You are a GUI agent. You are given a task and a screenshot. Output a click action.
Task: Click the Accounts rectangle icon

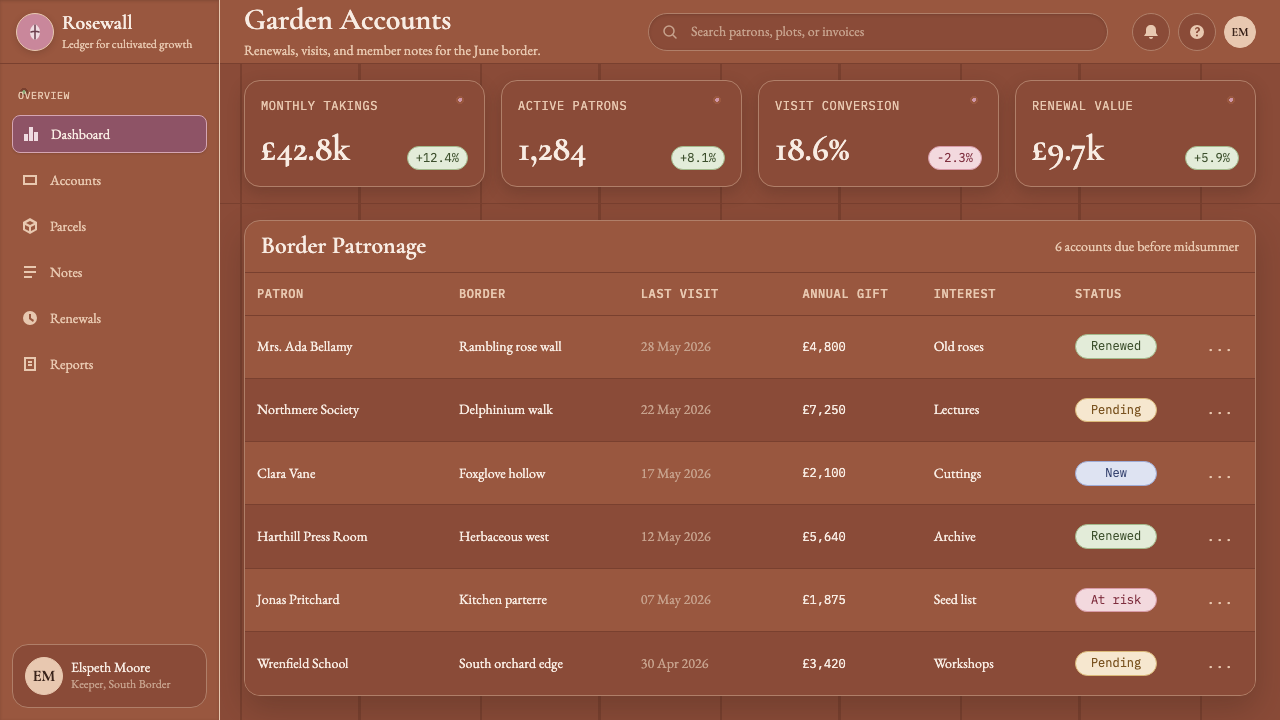pyautogui.click(x=30, y=180)
